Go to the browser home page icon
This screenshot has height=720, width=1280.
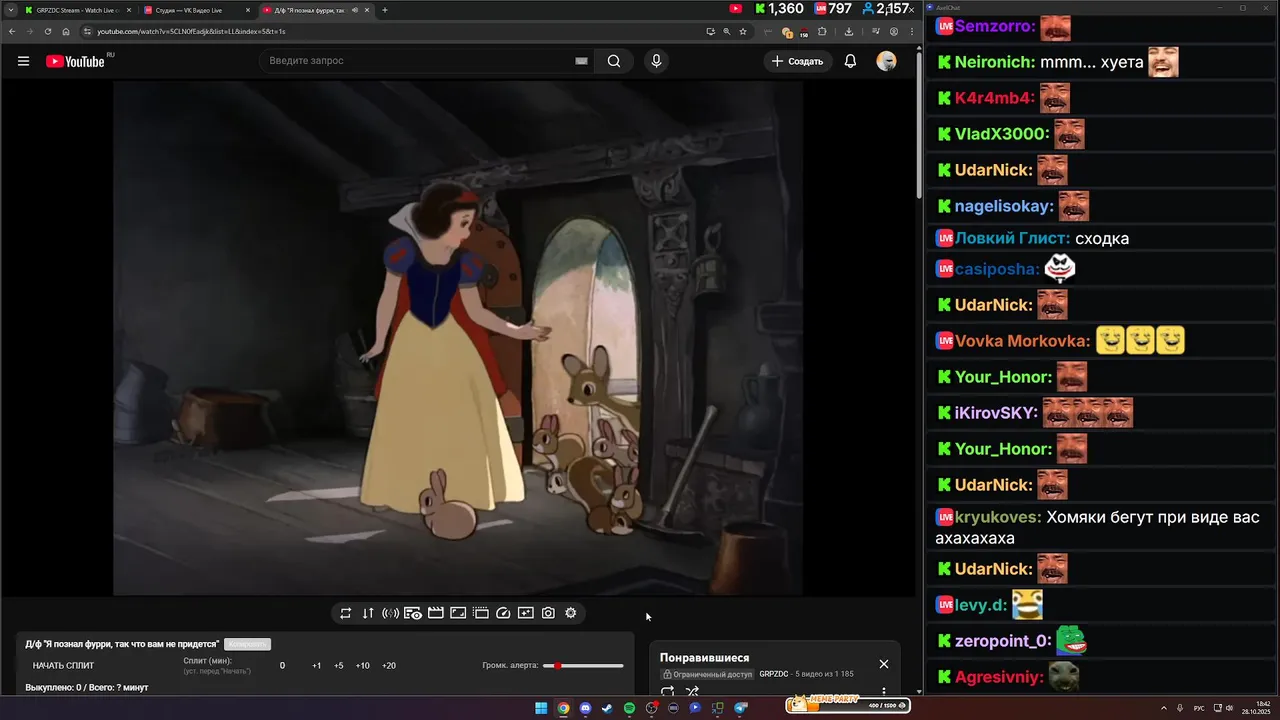click(66, 31)
